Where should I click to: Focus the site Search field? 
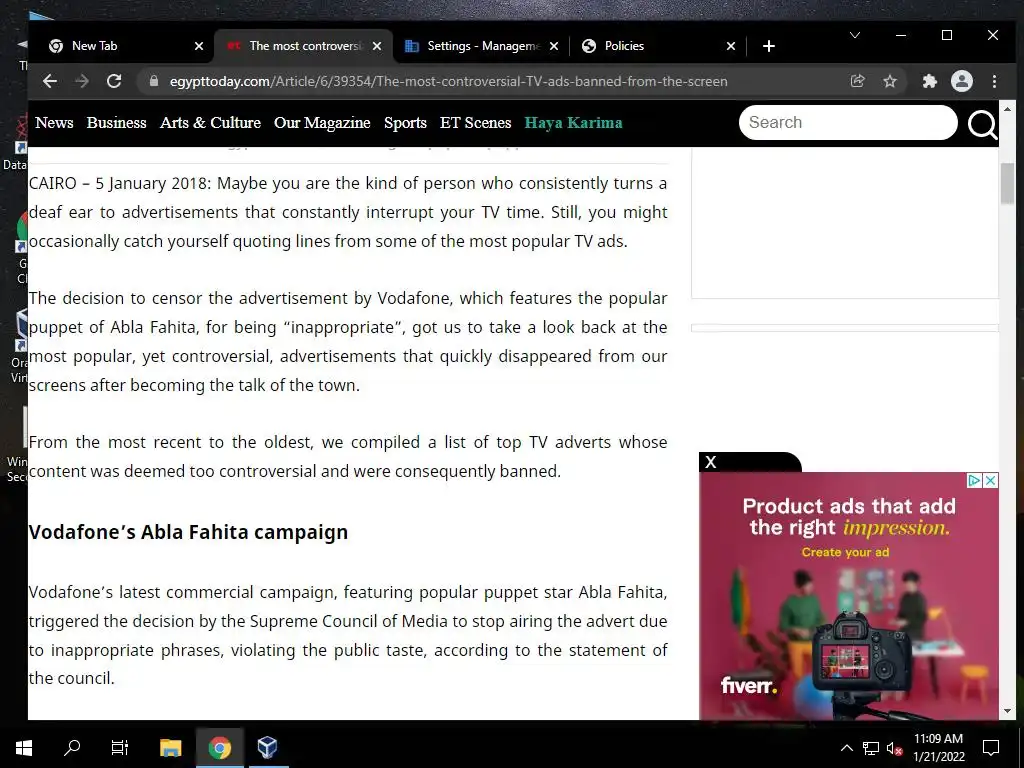(x=848, y=122)
